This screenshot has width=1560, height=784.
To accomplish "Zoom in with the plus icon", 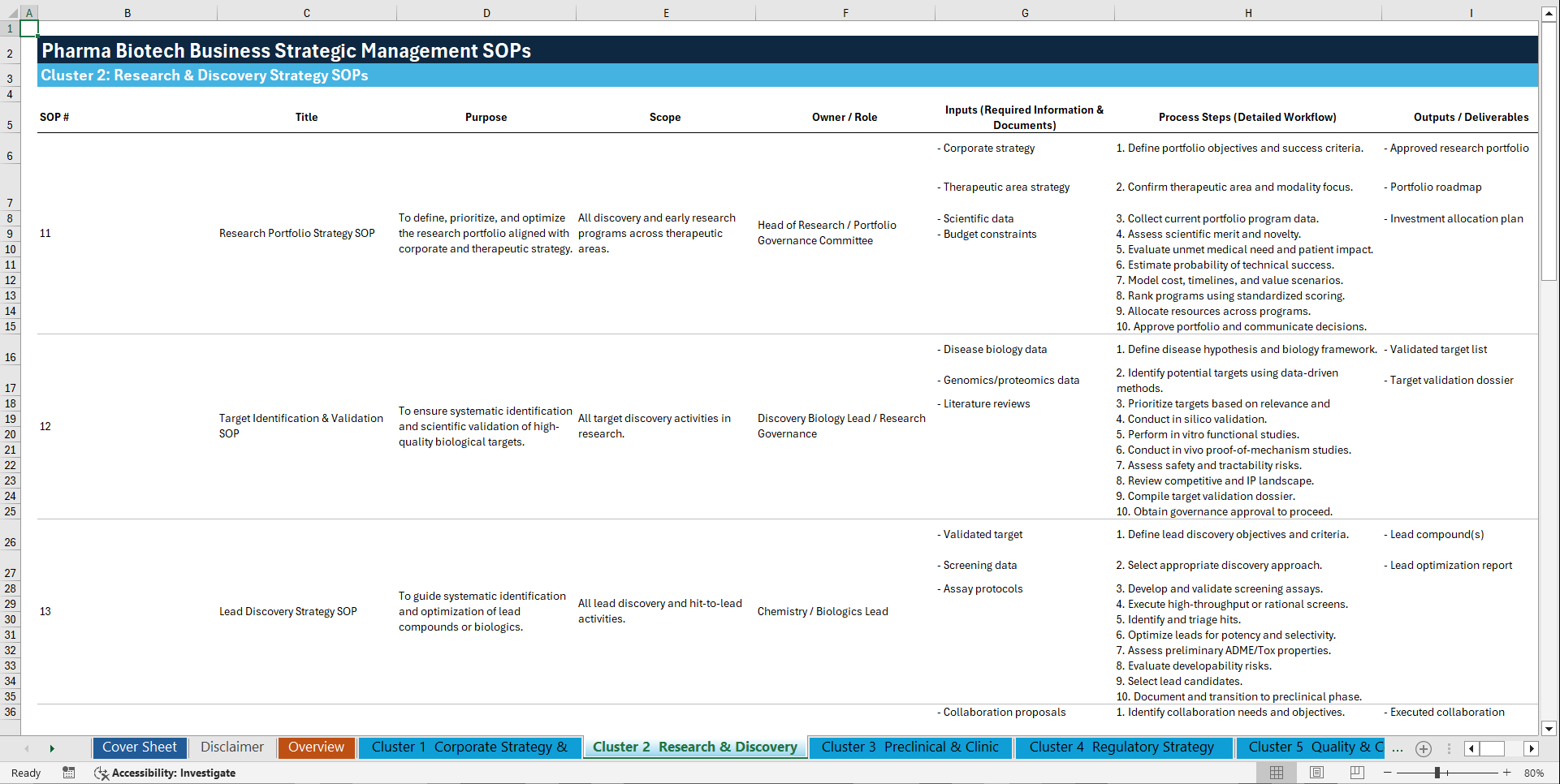I will point(1506,773).
